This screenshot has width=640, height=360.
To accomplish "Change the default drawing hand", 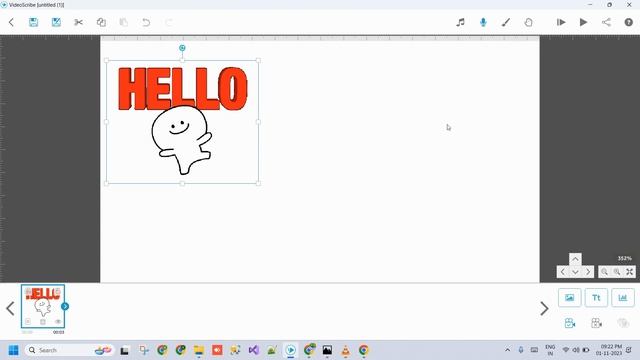I will [x=528, y=22].
